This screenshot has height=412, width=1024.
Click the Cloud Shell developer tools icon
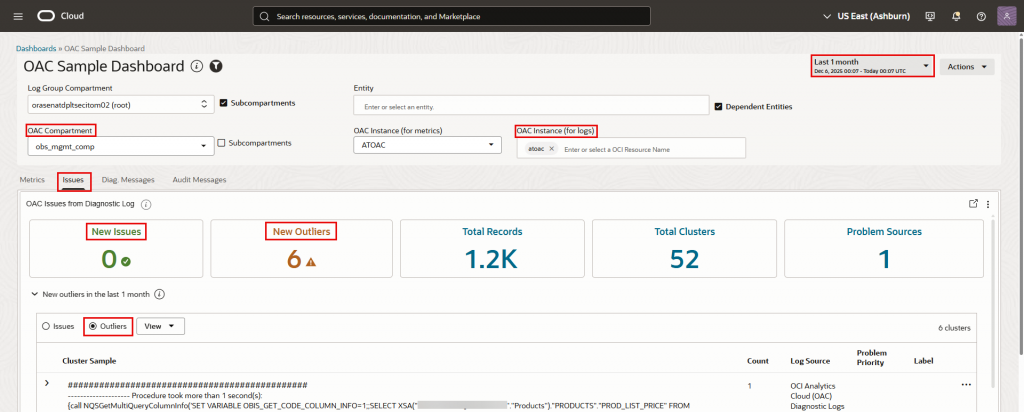click(x=930, y=16)
